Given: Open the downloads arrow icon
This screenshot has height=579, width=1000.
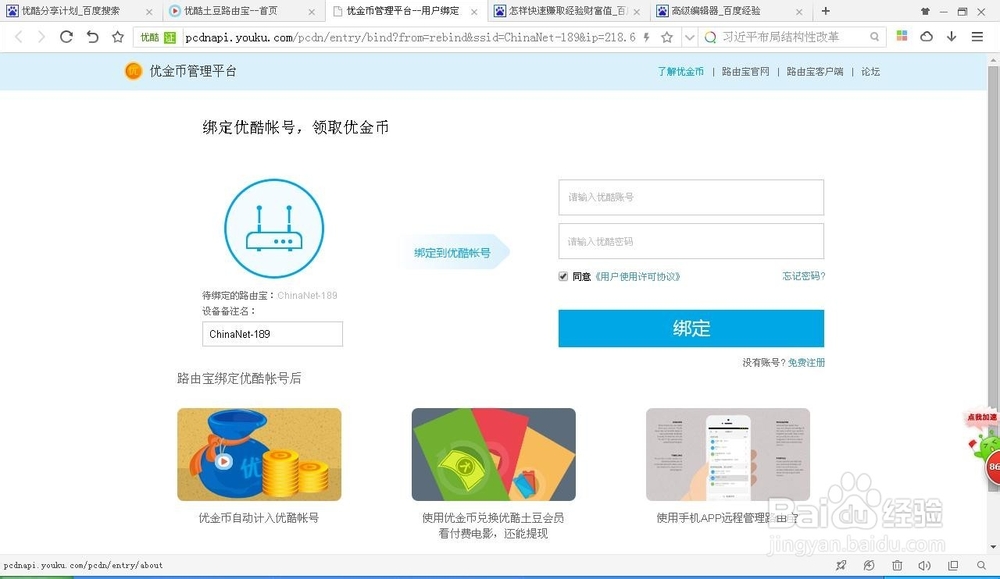Looking at the screenshot, I should (952, 37).
